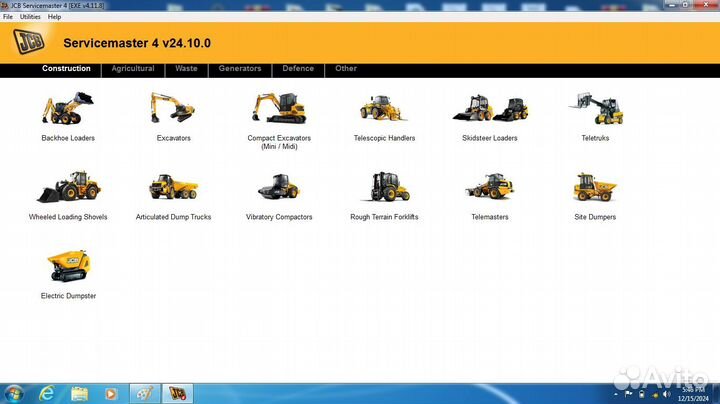
Task: Click the Backhoe Loaders label
Action: pos(68,138)
